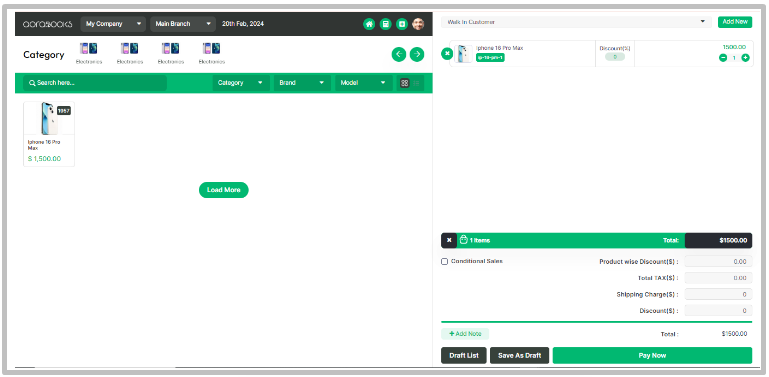The image size is (769, 377).
Task: Switch to list view layout
Action: click(x=416, y=83)
